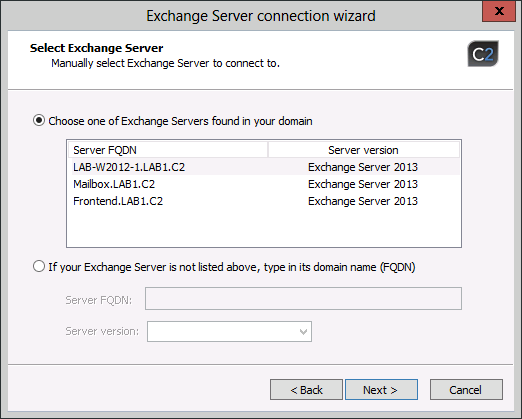Screen dimensions: 522x419
Task: Open the Server version dropdown
Action: pos(229,331)
